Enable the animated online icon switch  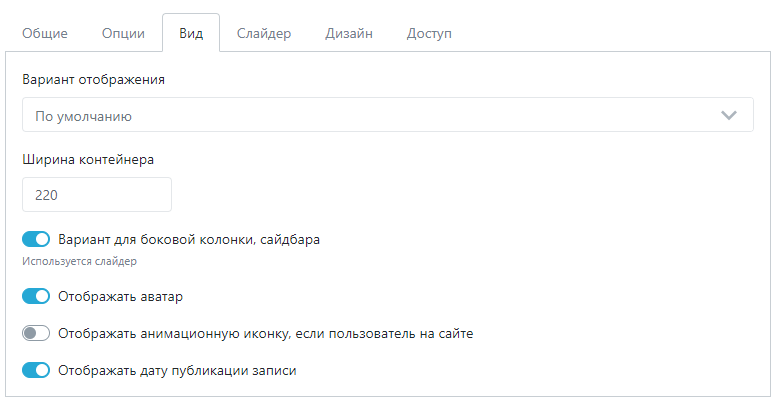[x=36, y=333]
